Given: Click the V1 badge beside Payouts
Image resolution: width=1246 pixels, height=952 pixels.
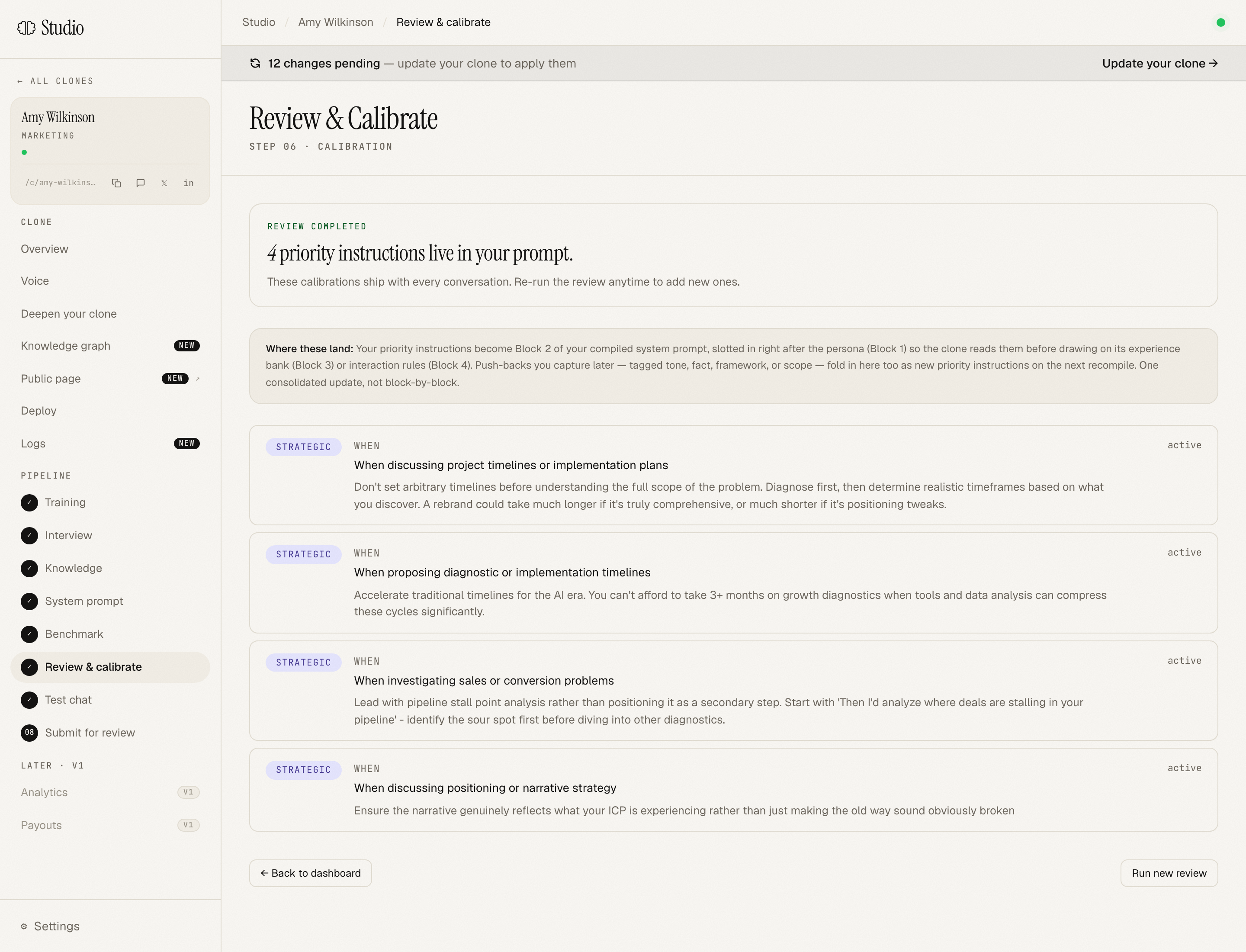Looking at the screenshot, I should click(x=188, y=825).
